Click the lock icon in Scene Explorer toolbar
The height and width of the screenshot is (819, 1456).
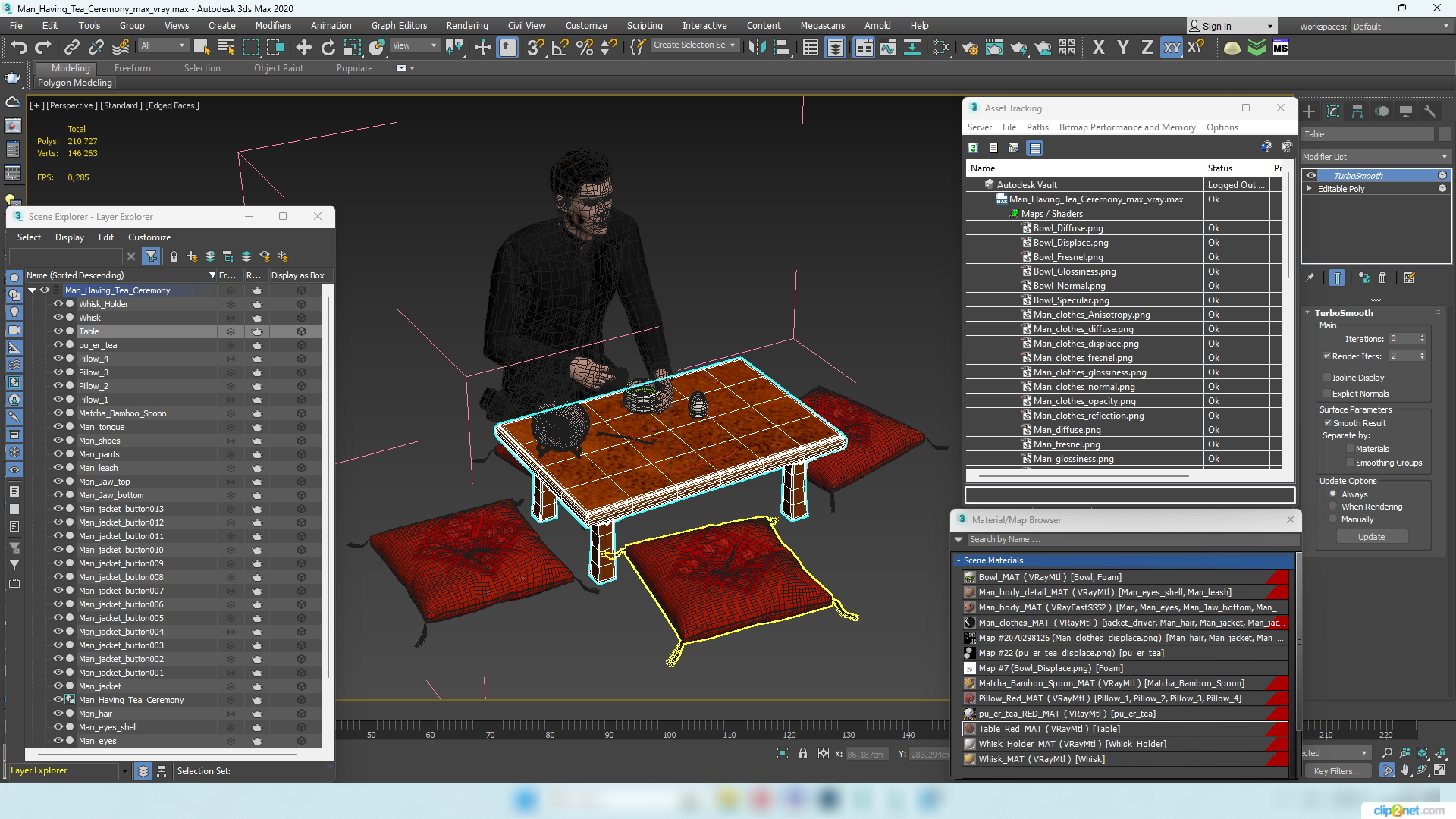174,256
